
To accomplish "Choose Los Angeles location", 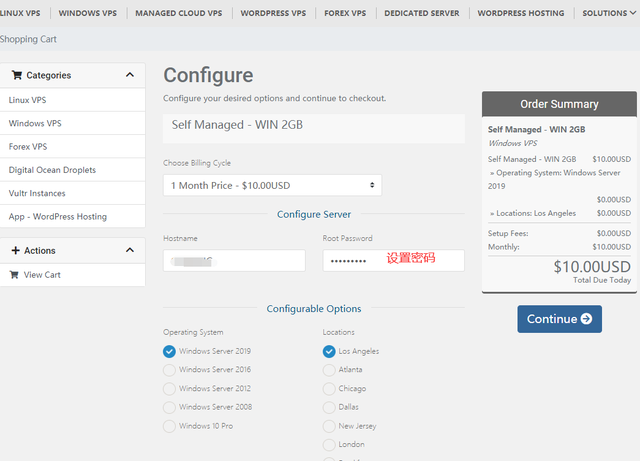I will pos(329,351).
